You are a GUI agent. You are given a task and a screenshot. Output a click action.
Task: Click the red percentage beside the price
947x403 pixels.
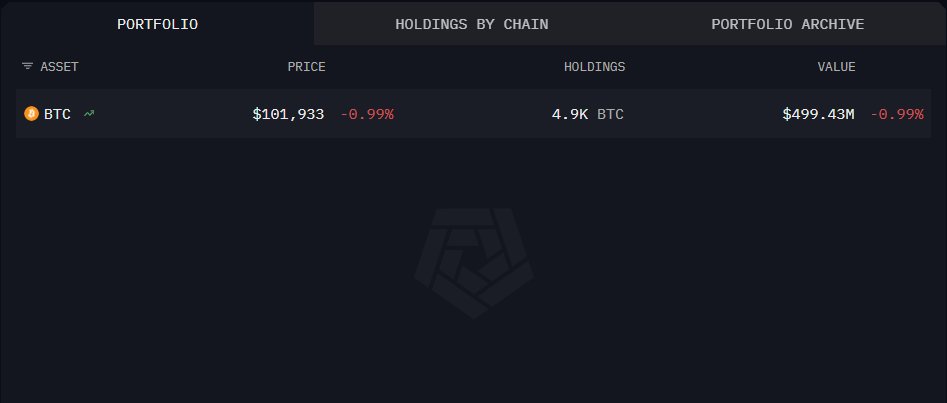pyautogui.click(x=367, y=114)
